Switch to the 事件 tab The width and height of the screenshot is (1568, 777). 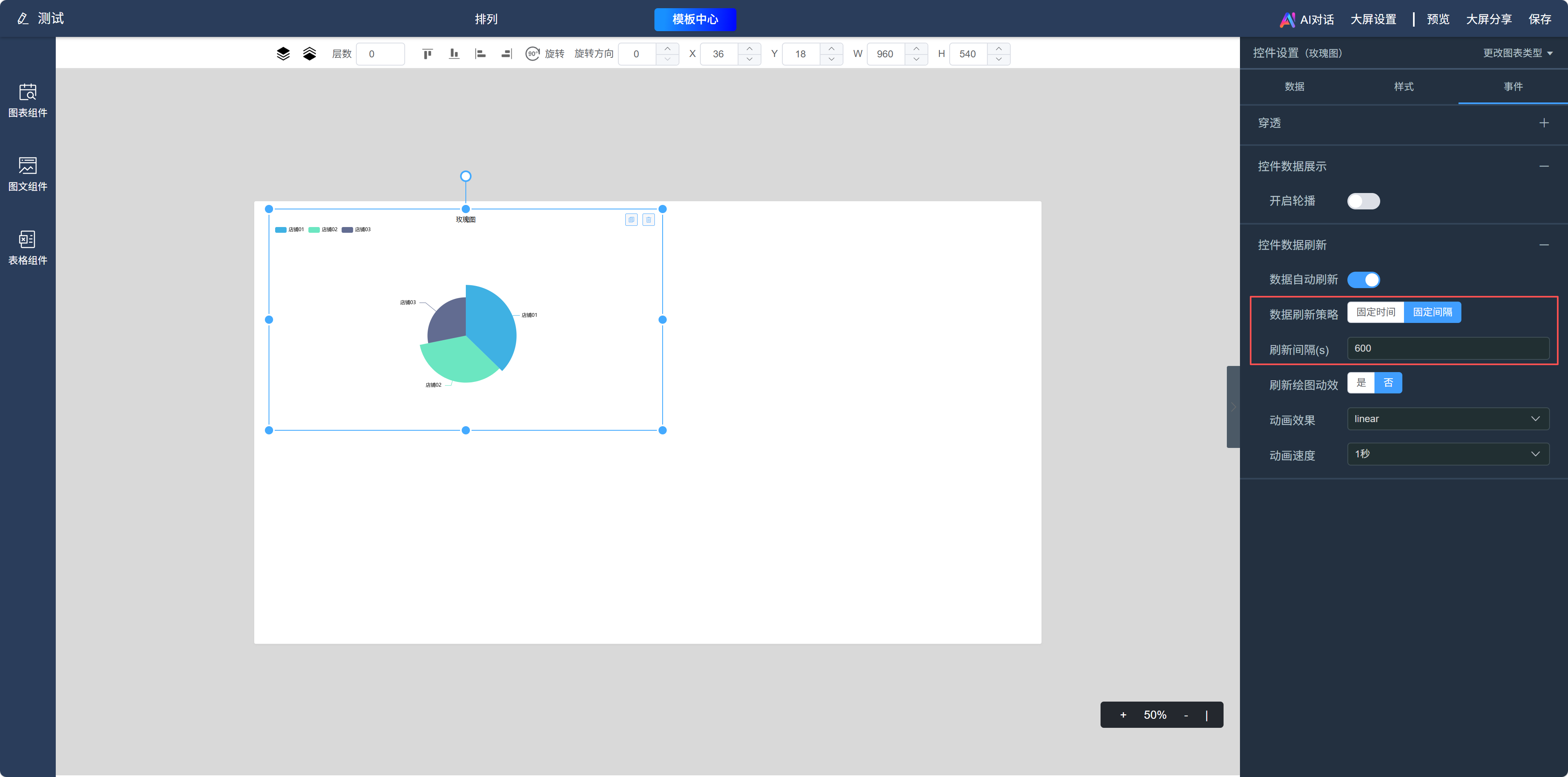point(1513,86)
